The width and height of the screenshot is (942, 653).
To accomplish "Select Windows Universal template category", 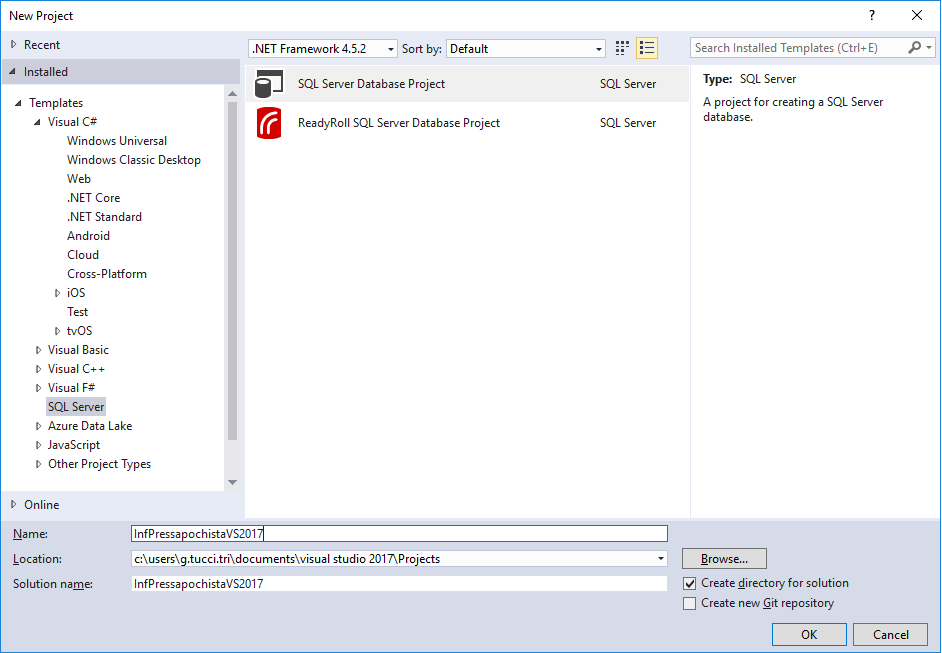I will [x=117, y=141].
